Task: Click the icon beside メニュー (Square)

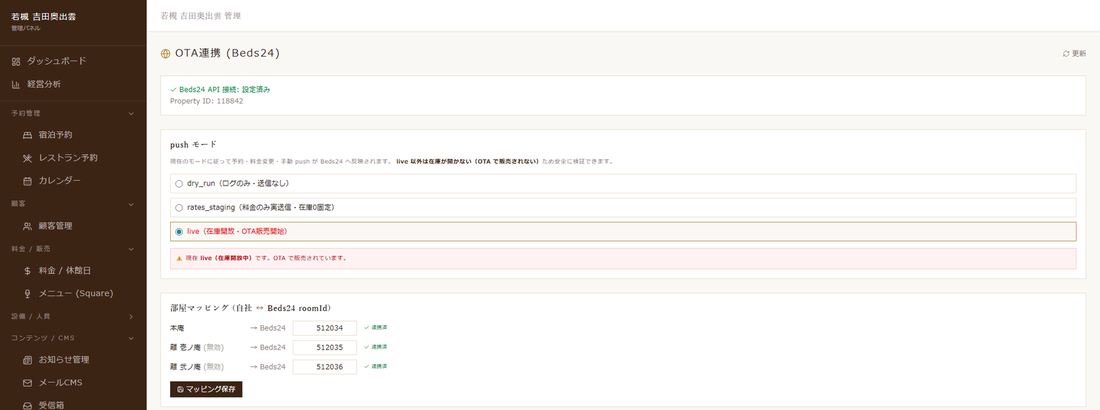Action: (x=27, y=293)
